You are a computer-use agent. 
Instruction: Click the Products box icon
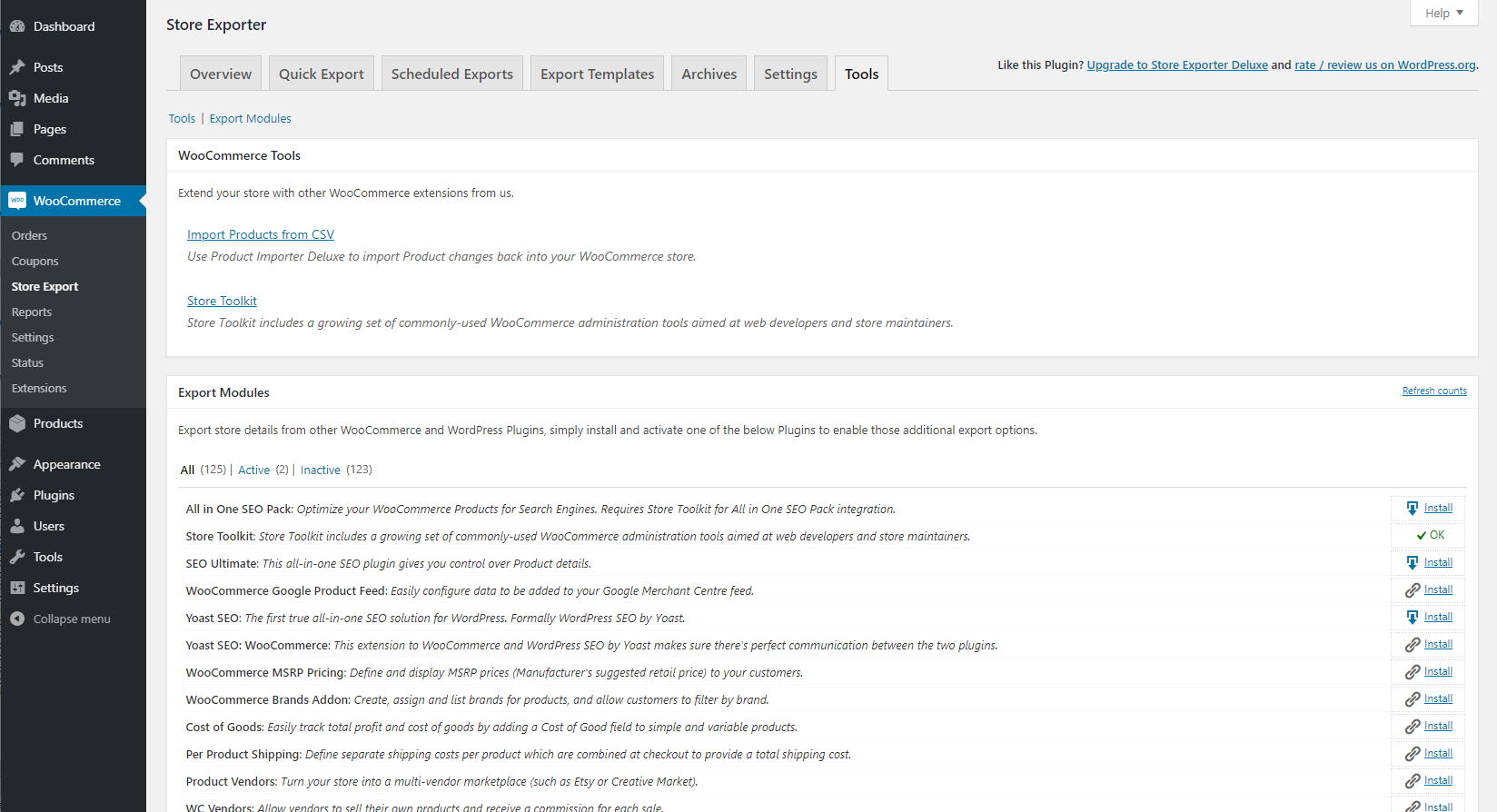pyautogui.click(x=17, y=423)
